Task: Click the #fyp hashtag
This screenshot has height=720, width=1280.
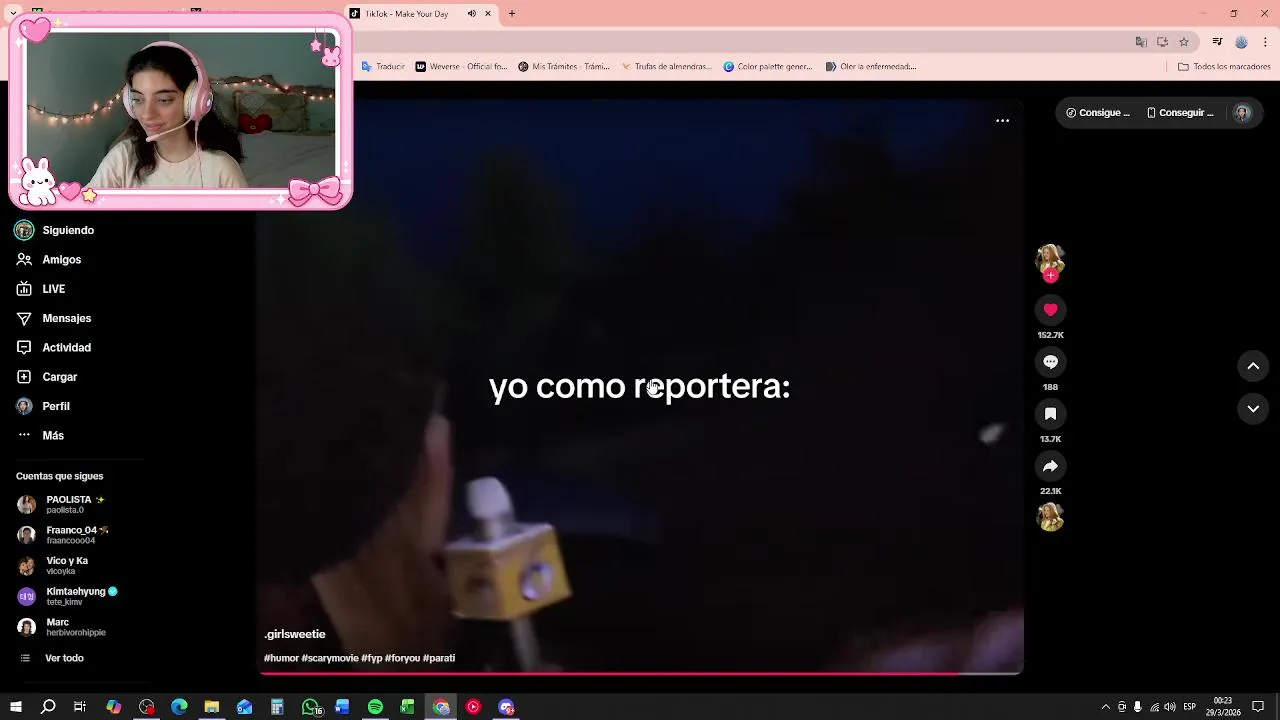Action: 372,658
